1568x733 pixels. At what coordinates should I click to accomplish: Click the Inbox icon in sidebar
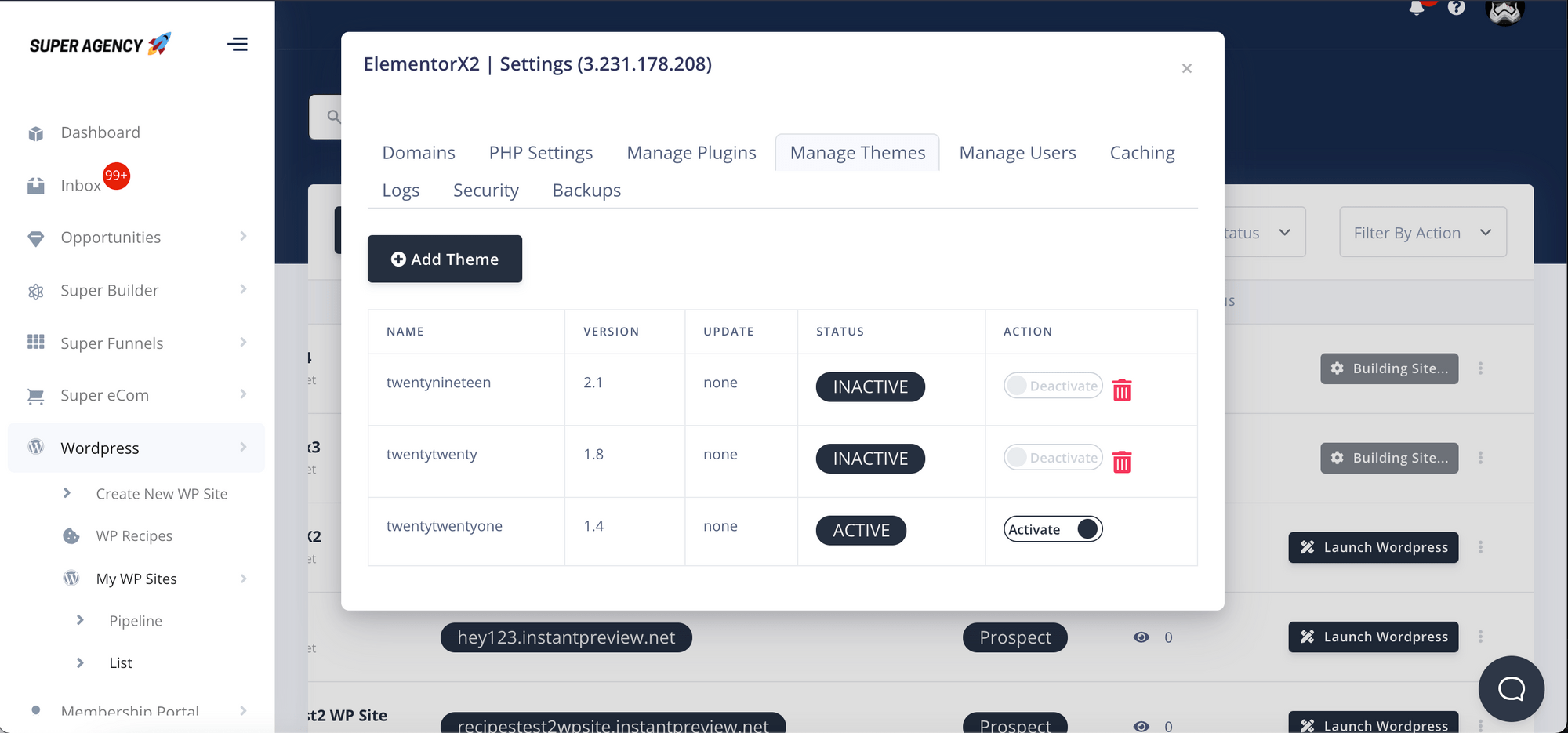[36, 186]
